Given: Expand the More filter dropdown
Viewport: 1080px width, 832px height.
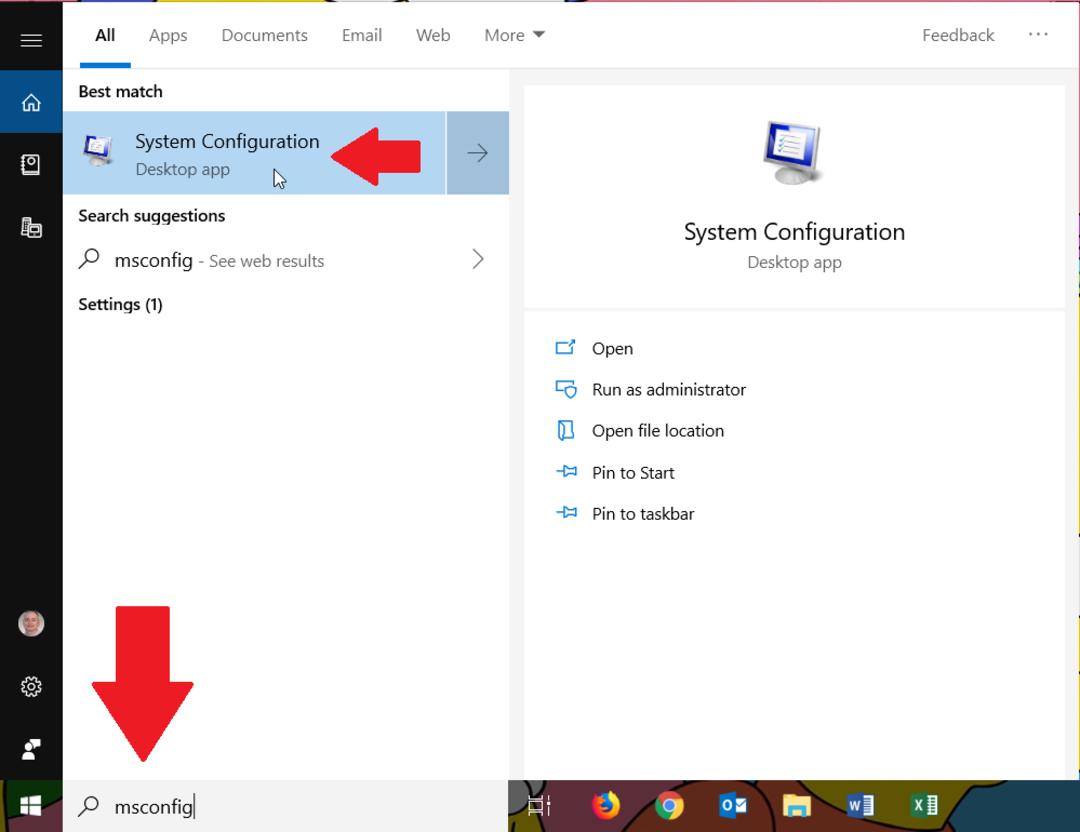Looking at the screenshot, I should [x=514, y=35].
